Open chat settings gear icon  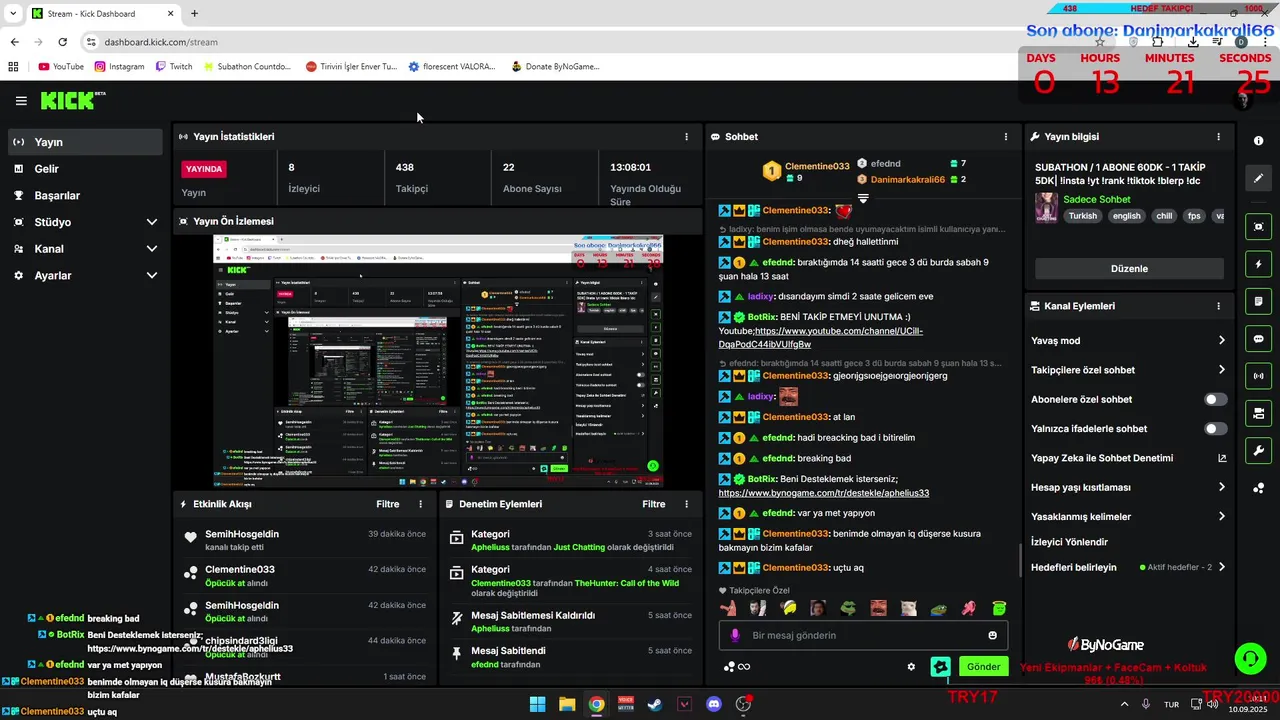[911, 667]
